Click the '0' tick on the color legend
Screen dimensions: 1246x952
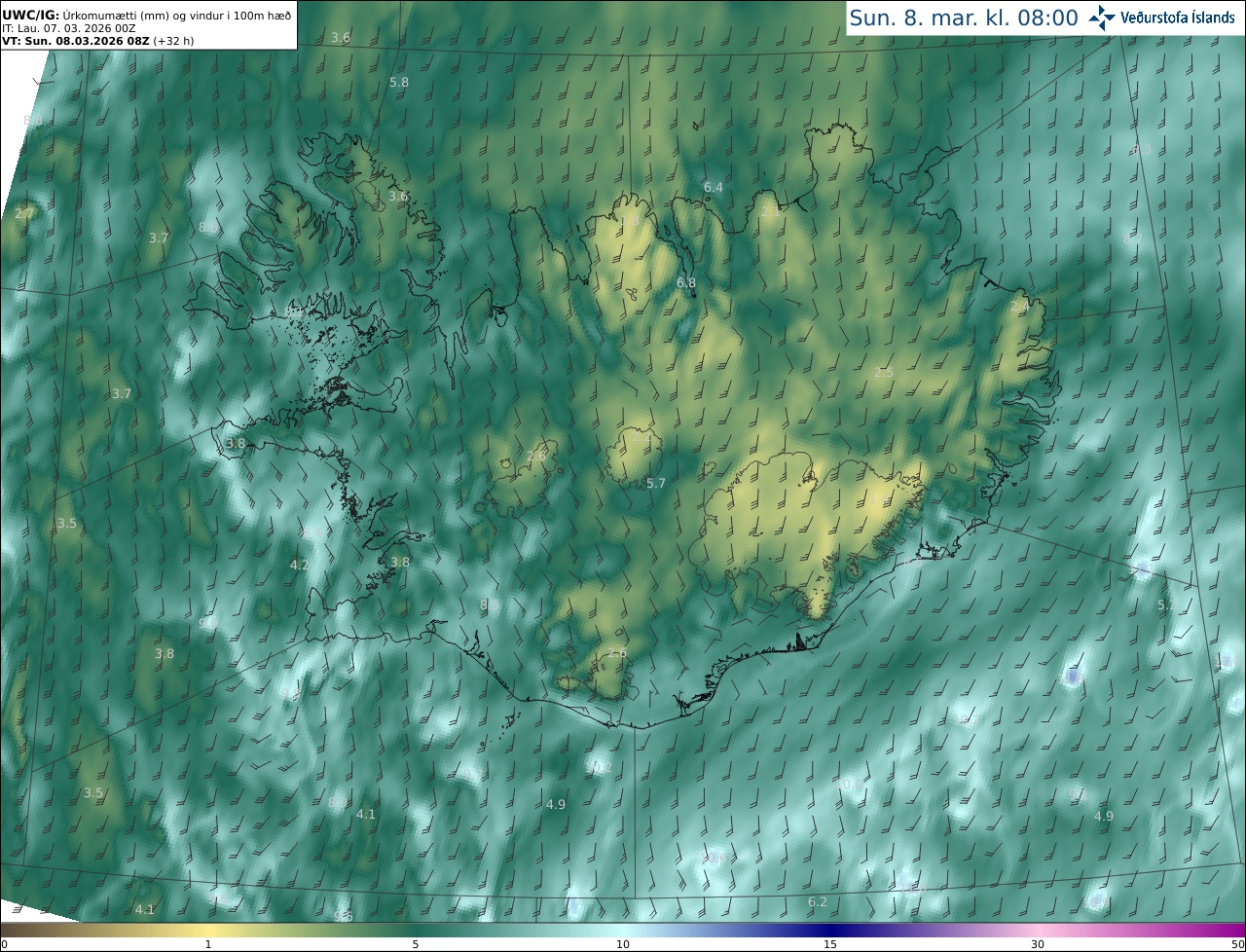coord(4,944)
